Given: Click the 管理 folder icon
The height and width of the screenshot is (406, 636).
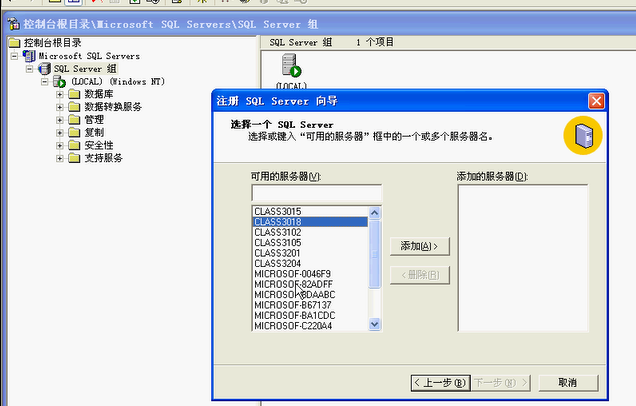Looking at the screenshot, I should pyautogui.click(x=74, y=120).
